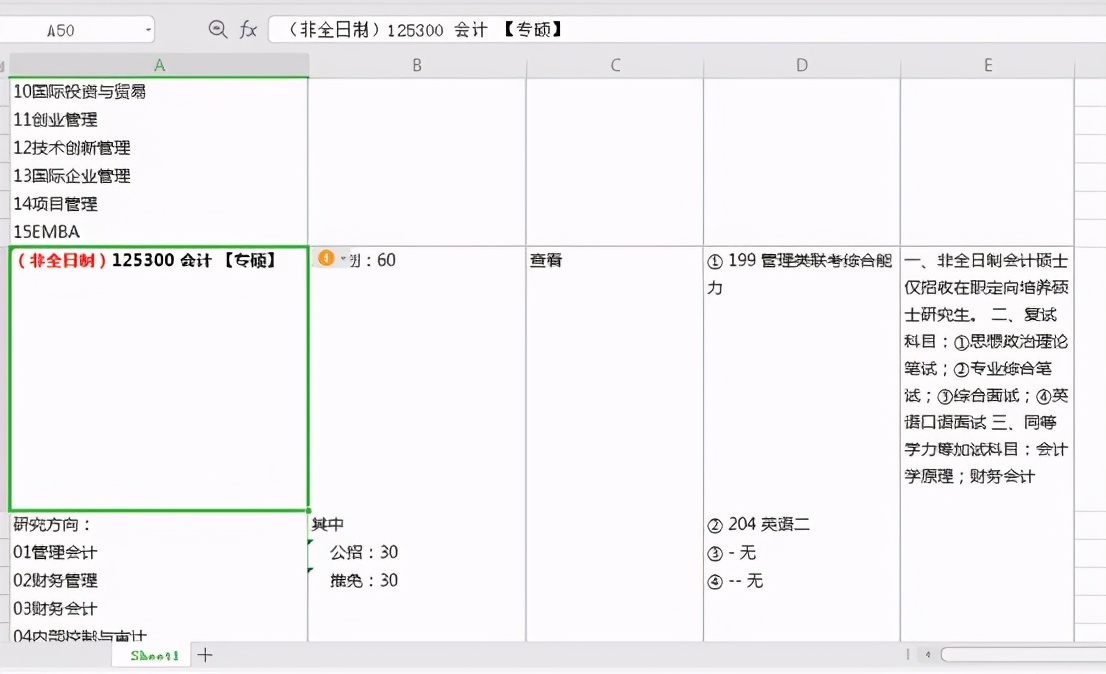Select the column A header
The height and width of the screenshot is (674, 1106).
(x=159, y=64)
